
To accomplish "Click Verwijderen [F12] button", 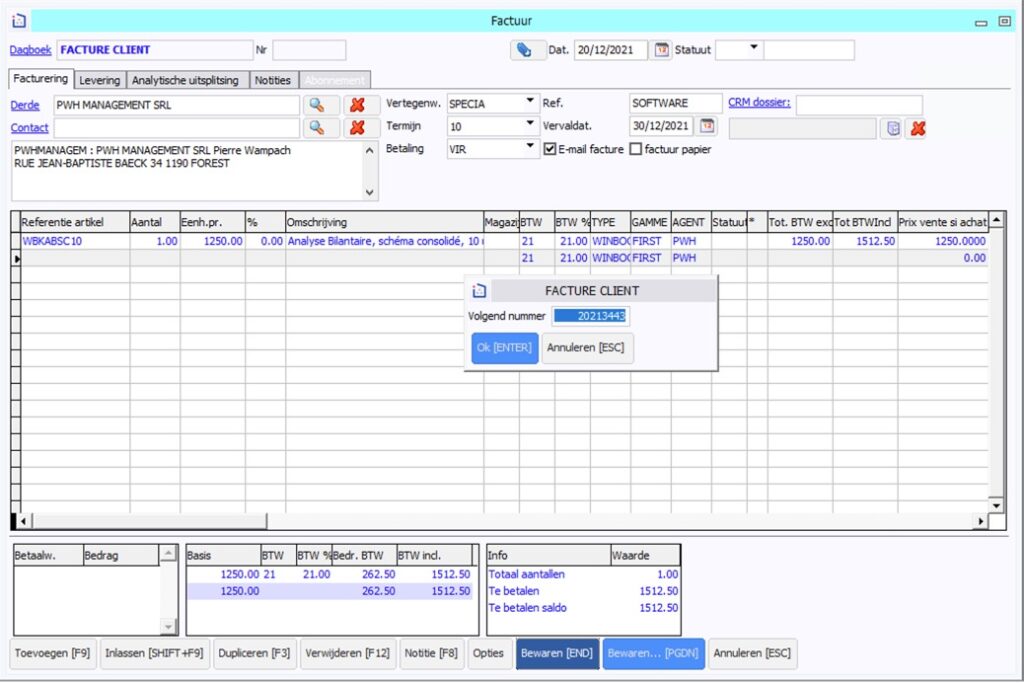I will coord(347,654).
